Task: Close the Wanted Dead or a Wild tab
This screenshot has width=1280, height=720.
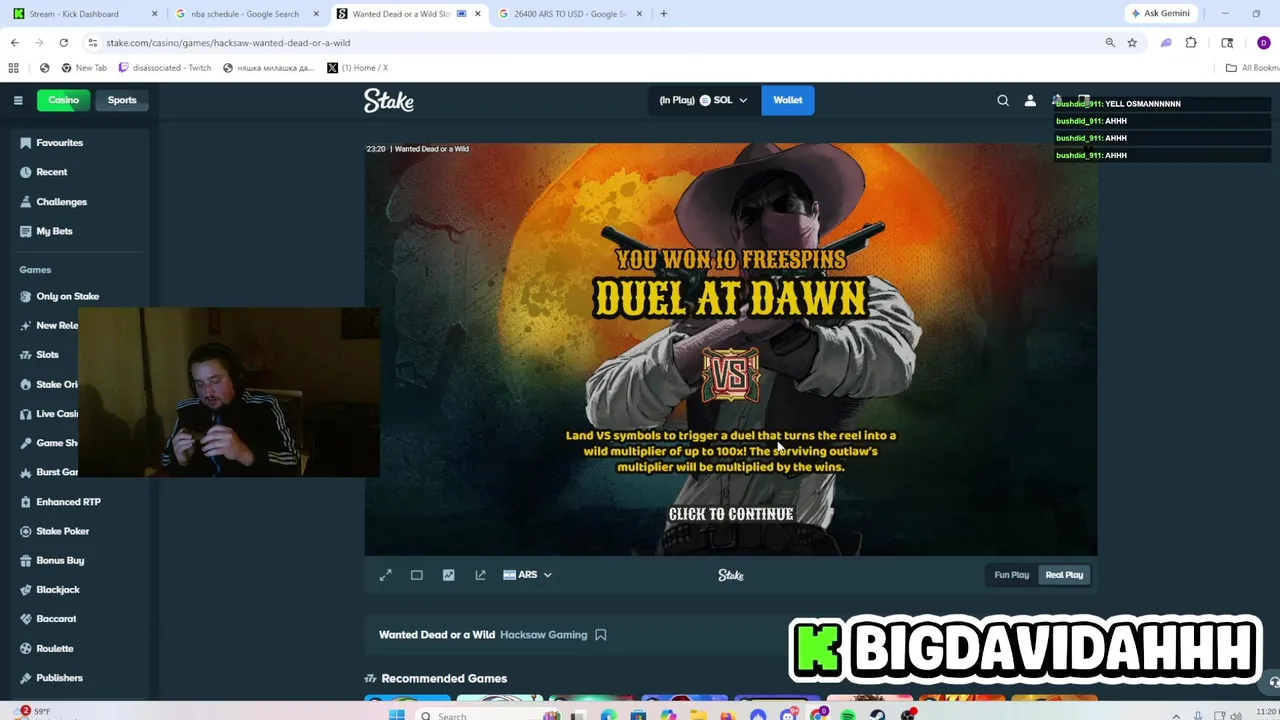Action: click(477, 14)
